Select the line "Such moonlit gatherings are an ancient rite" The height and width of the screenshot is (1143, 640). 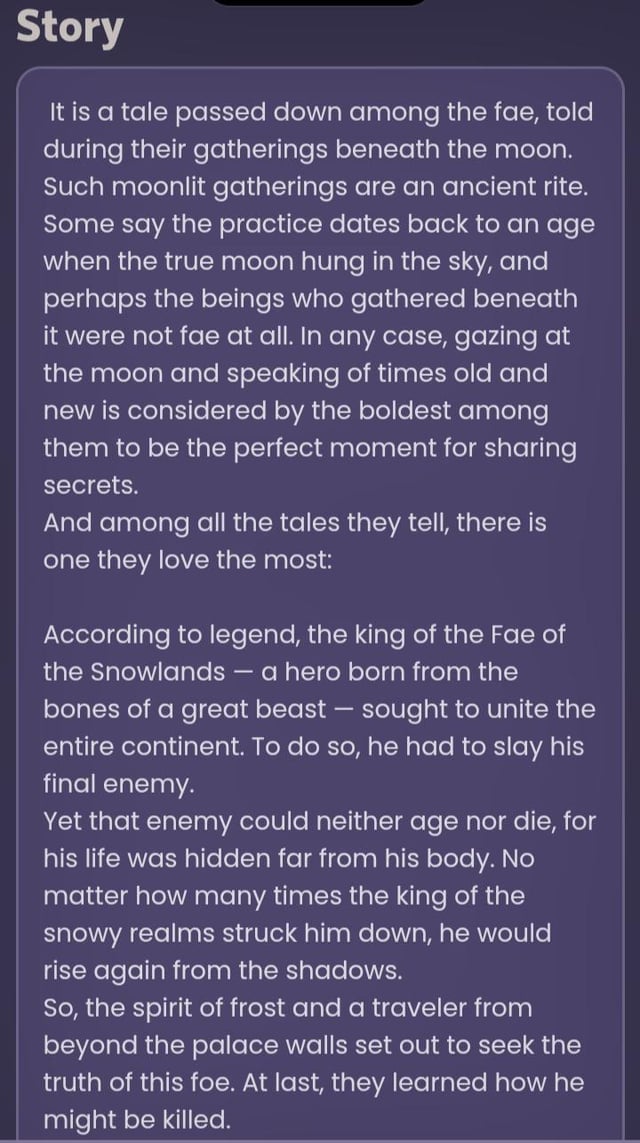click(316, 187)
